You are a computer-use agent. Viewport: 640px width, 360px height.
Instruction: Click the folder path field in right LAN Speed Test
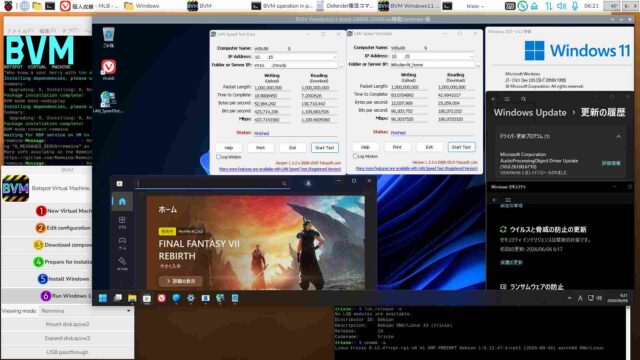pos(432,64)
